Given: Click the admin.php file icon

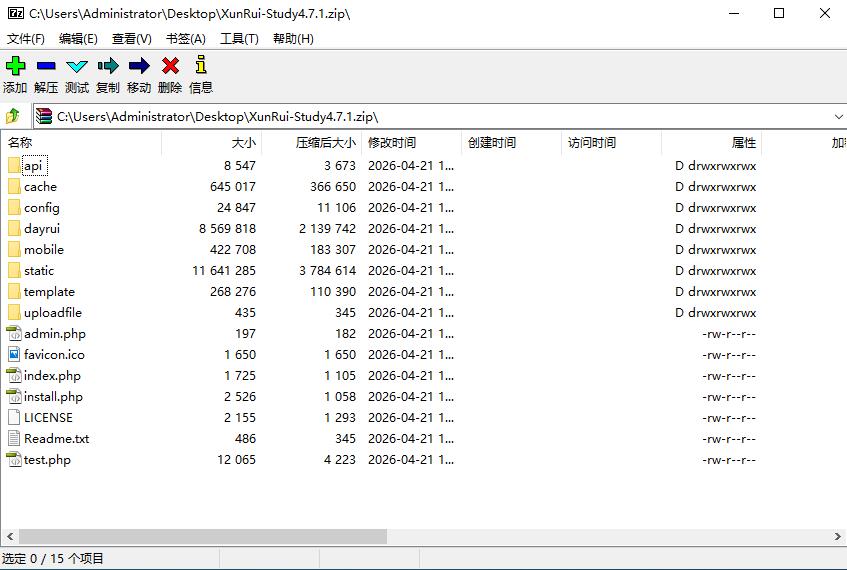Looking at the screenshot, I should coord(14,333).
